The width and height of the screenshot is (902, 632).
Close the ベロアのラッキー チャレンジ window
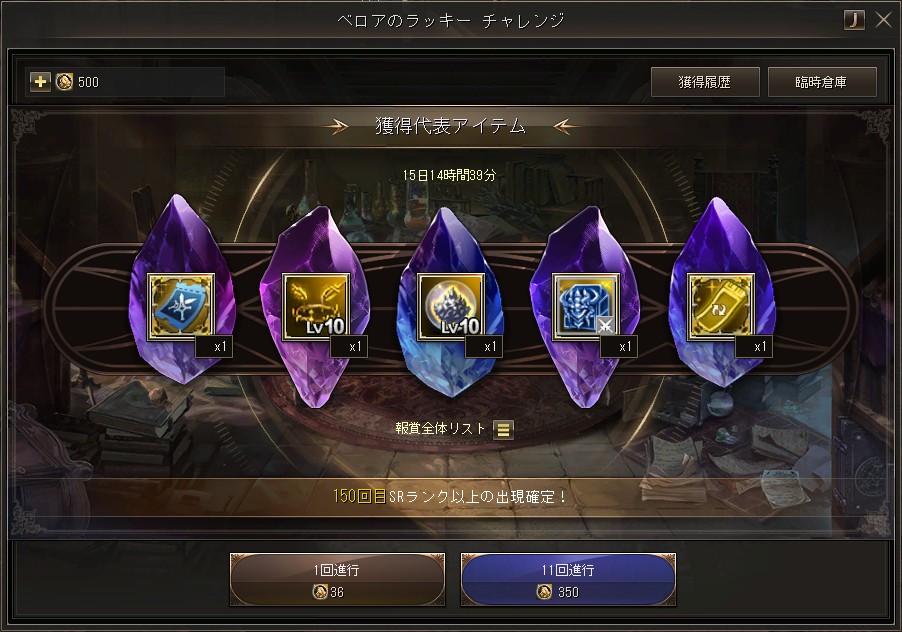(x=883, y=20)
